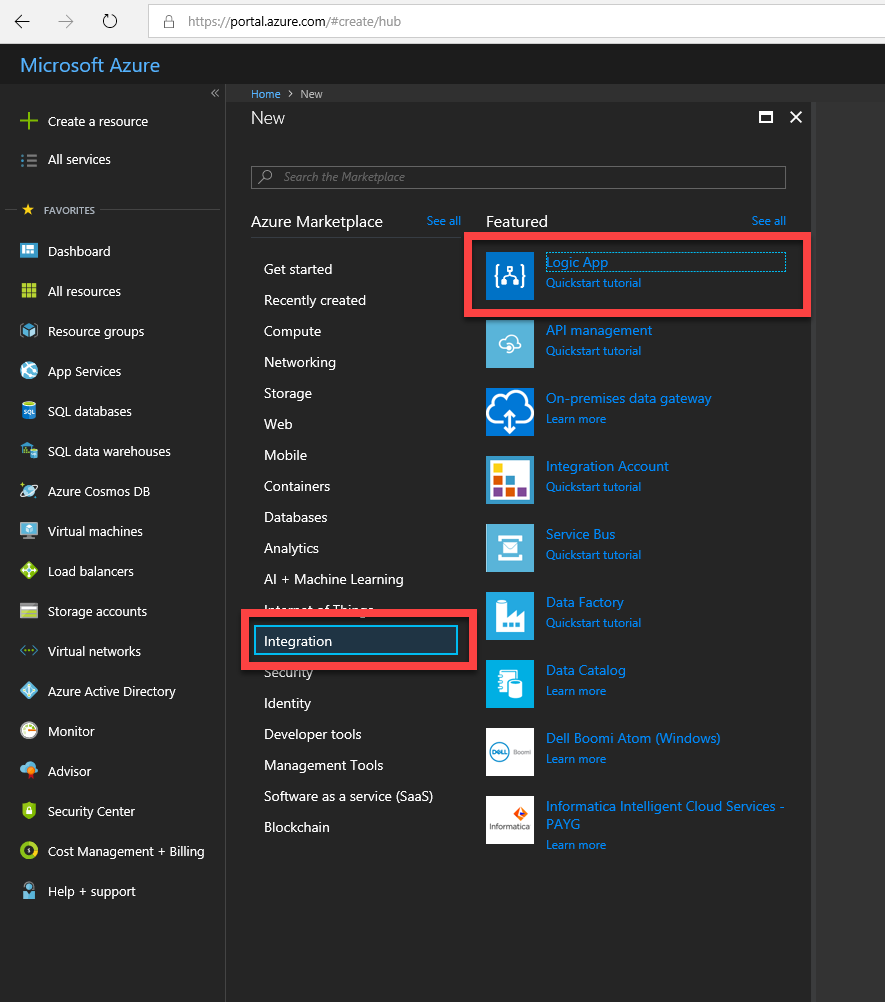The image size is (885, 1002).
Task: Select the Web marketplace category
Action: (x=278, y=424)
